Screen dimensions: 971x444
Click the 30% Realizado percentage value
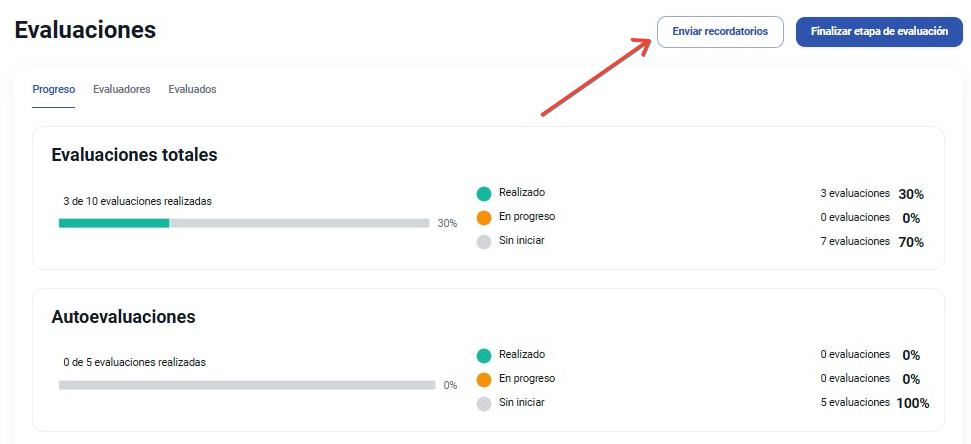pos(910,194)
